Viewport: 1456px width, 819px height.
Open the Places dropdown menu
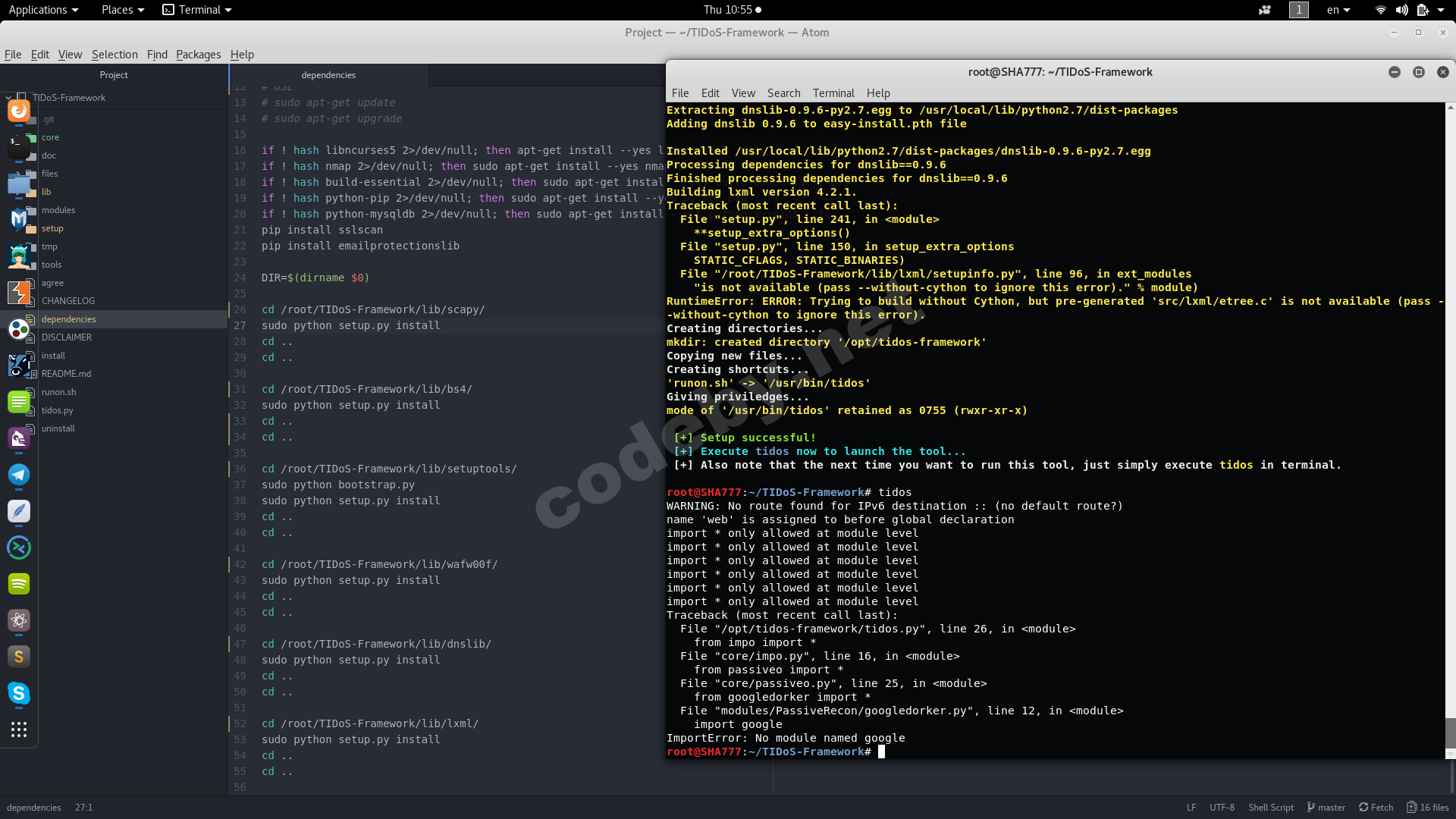pos(122,10)
